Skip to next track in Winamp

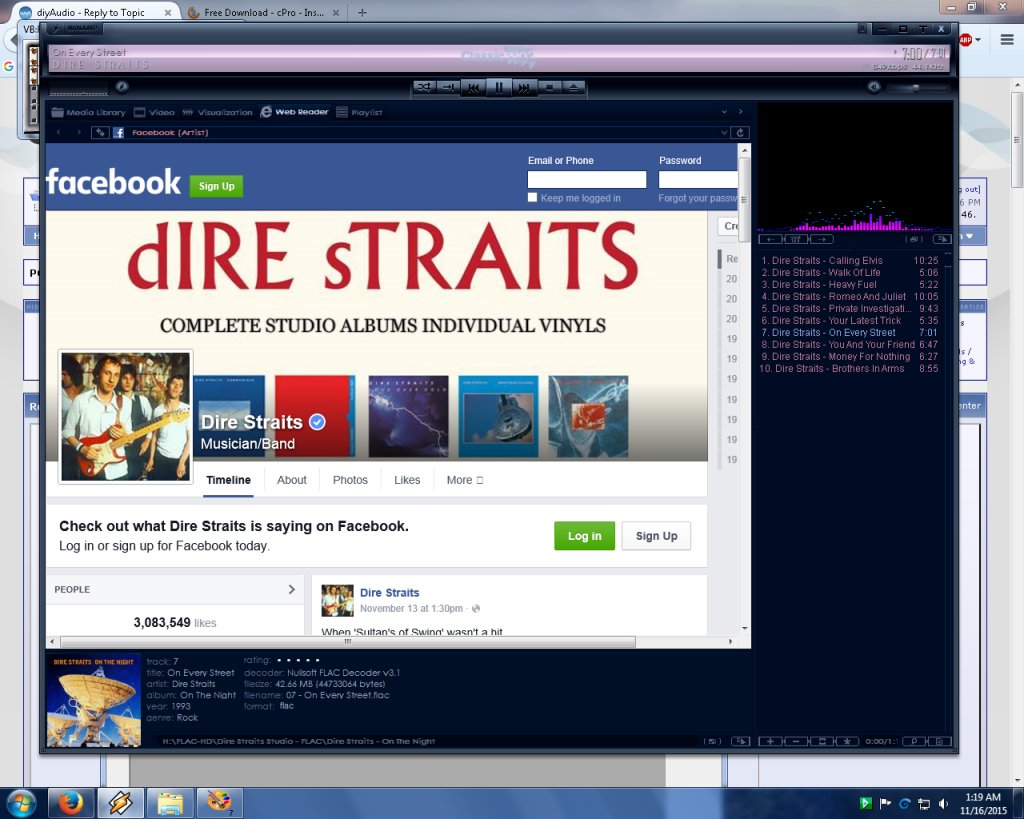pos(524,88)
